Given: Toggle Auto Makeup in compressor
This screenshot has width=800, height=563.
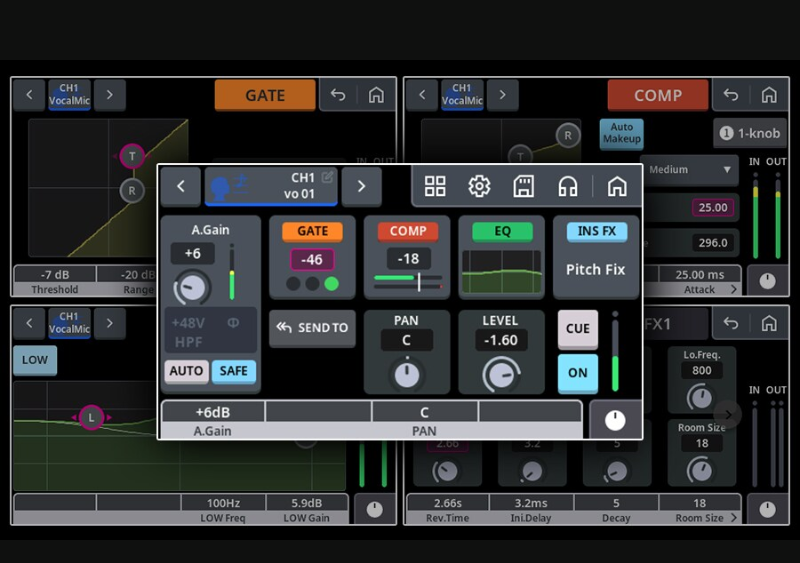Looking at the screenshot, I should pos(621,133).
